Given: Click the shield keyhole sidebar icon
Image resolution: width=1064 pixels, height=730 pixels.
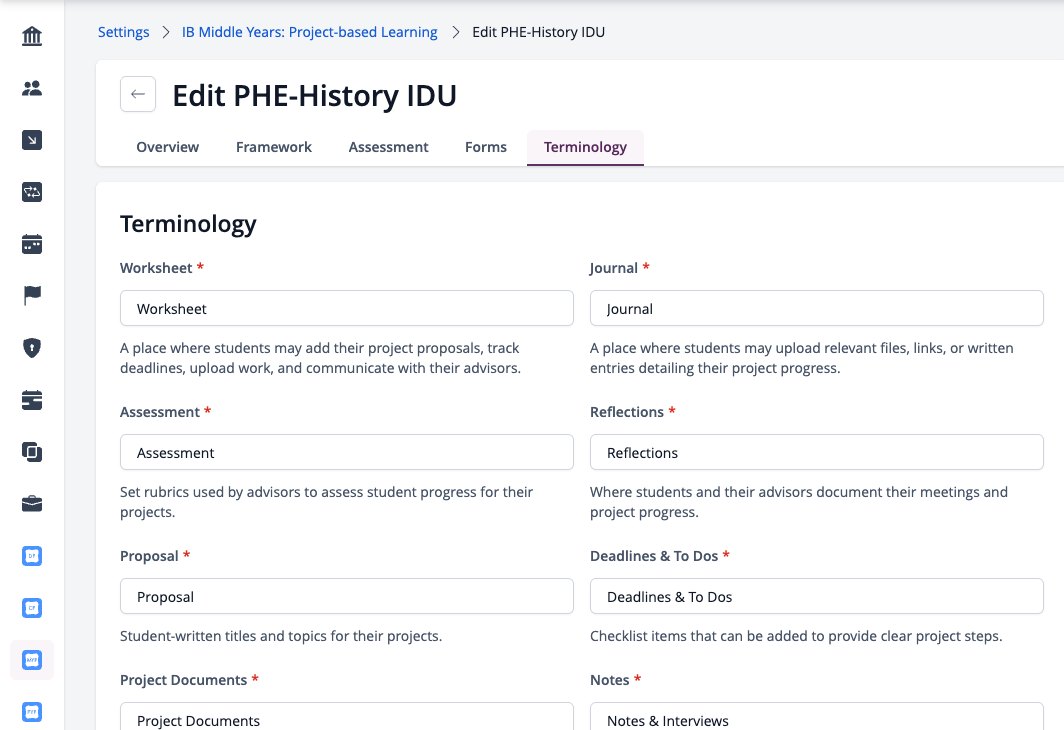Looking at the screenshot, I should 32,348.
